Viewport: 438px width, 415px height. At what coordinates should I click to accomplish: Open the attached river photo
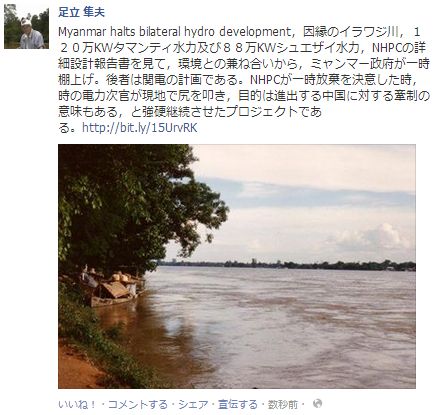tap(237, 266)
